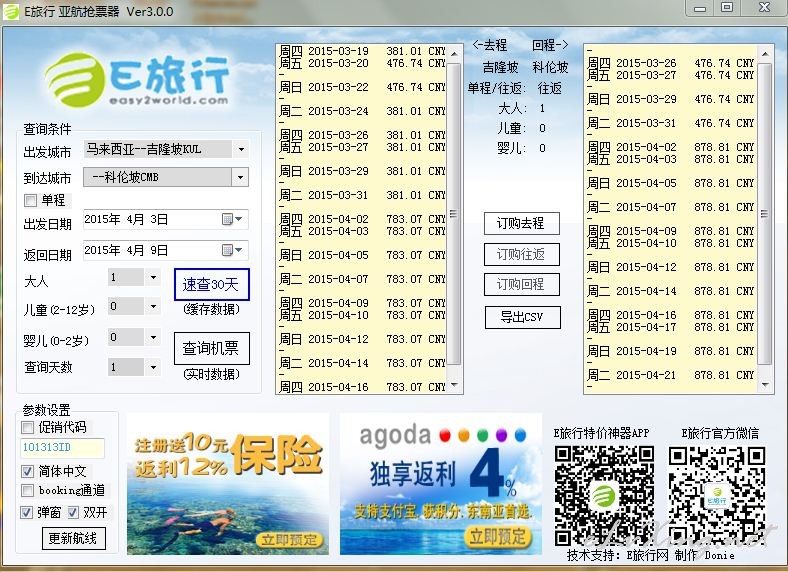The image size is (788, 572).
Task: Open the 婴儿 (0-2岁) count dropdown
Action: (x=153, y=337)
